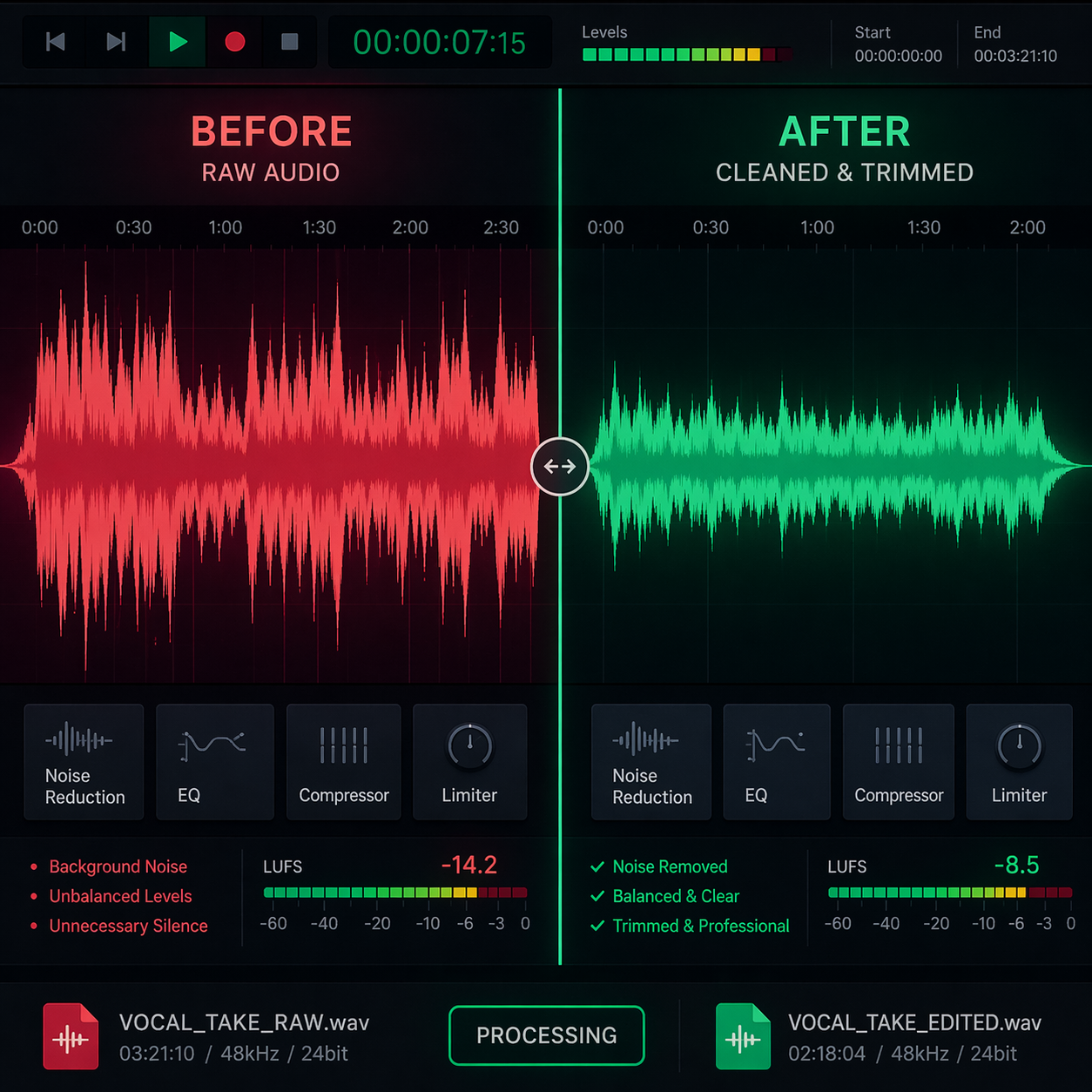Click the -14.2 LUFS reading
Image resolution: width=1092 pixels, height=1092 pixels.
tap(468, 865)
